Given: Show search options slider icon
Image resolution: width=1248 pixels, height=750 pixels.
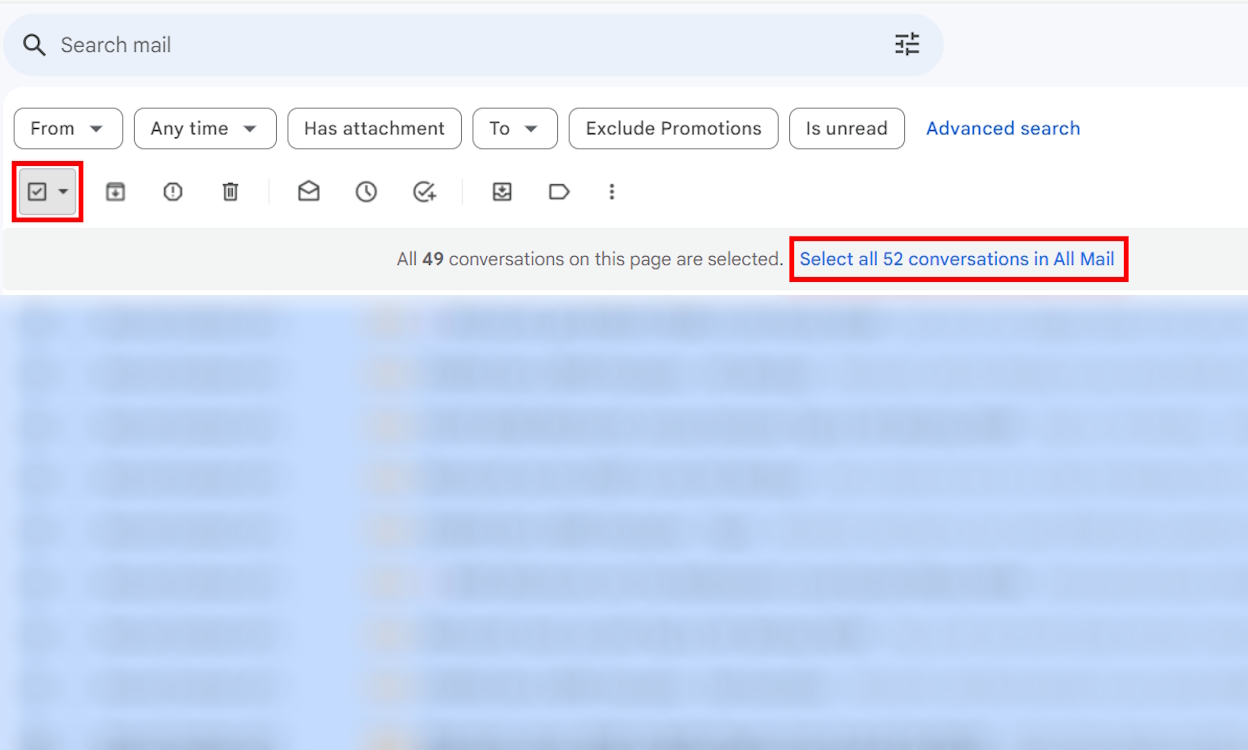Looking at the screenshot, I should point(907,44).
